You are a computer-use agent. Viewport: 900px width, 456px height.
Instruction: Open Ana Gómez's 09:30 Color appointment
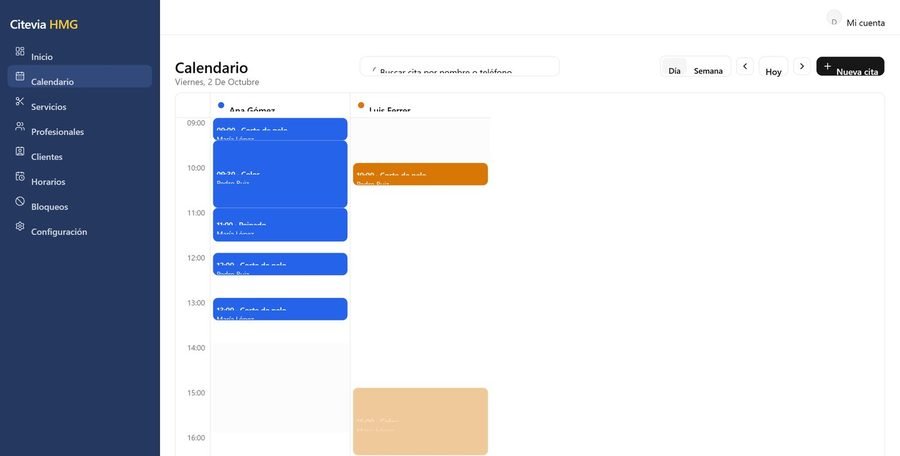(280, 174)
